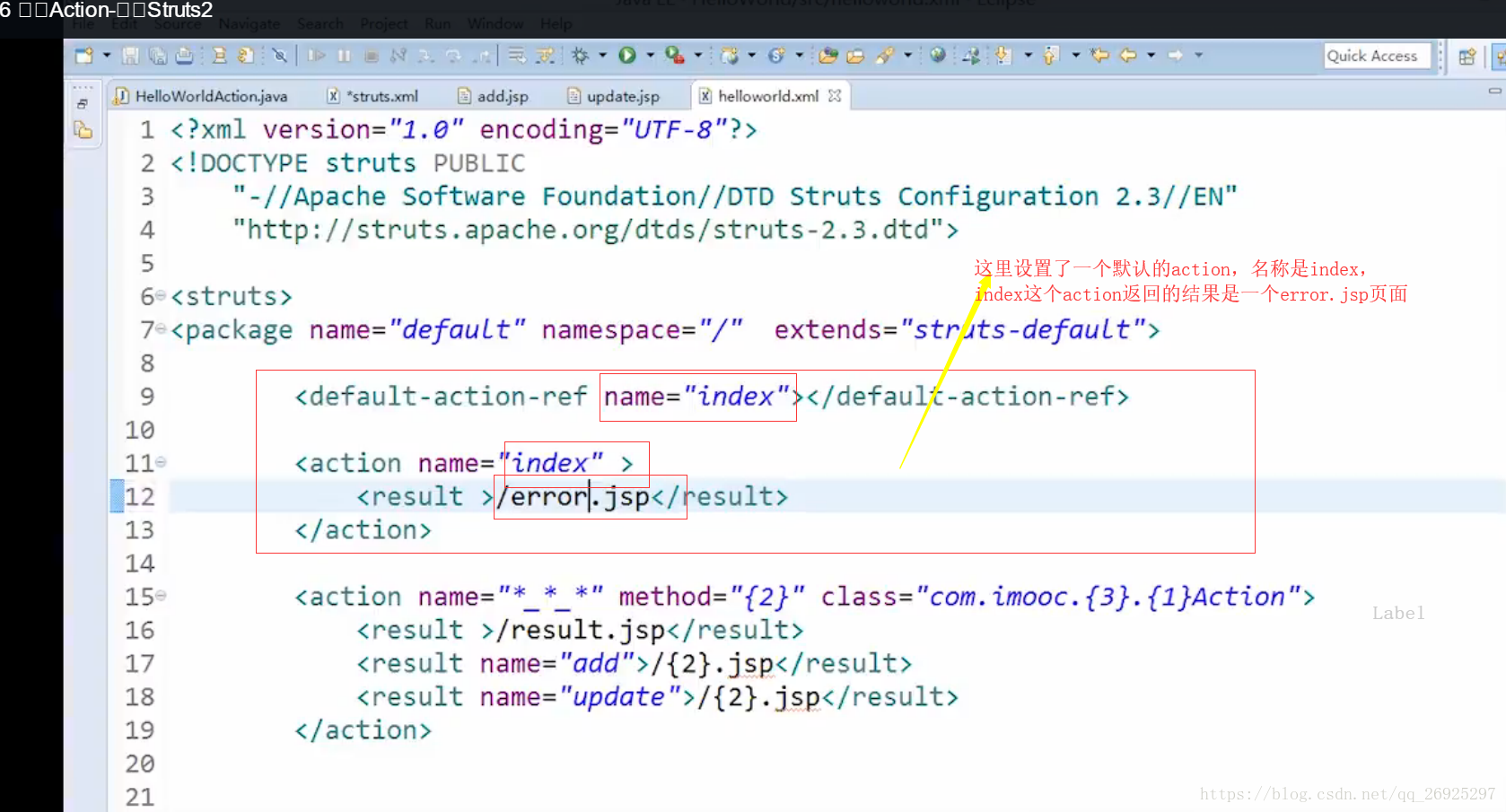Expand the New wizard dropdown arrow
Viewport: 1506px width, 812px height.
pos(107,56)
